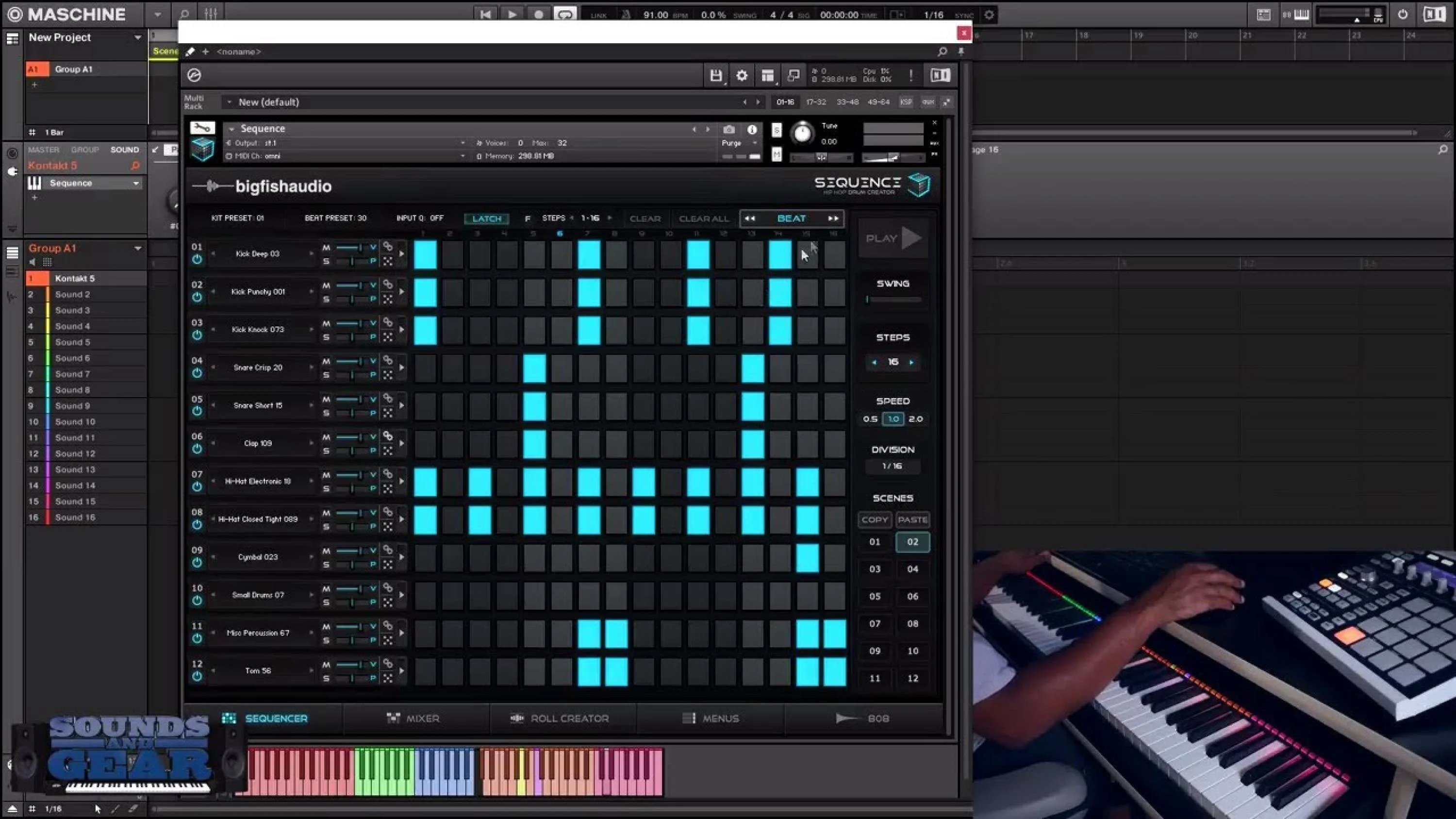Image resolution: width=1456 pixels, height=819 pixels.
Task: Toggle the LATCH button
Action: (x=487, y=219)
